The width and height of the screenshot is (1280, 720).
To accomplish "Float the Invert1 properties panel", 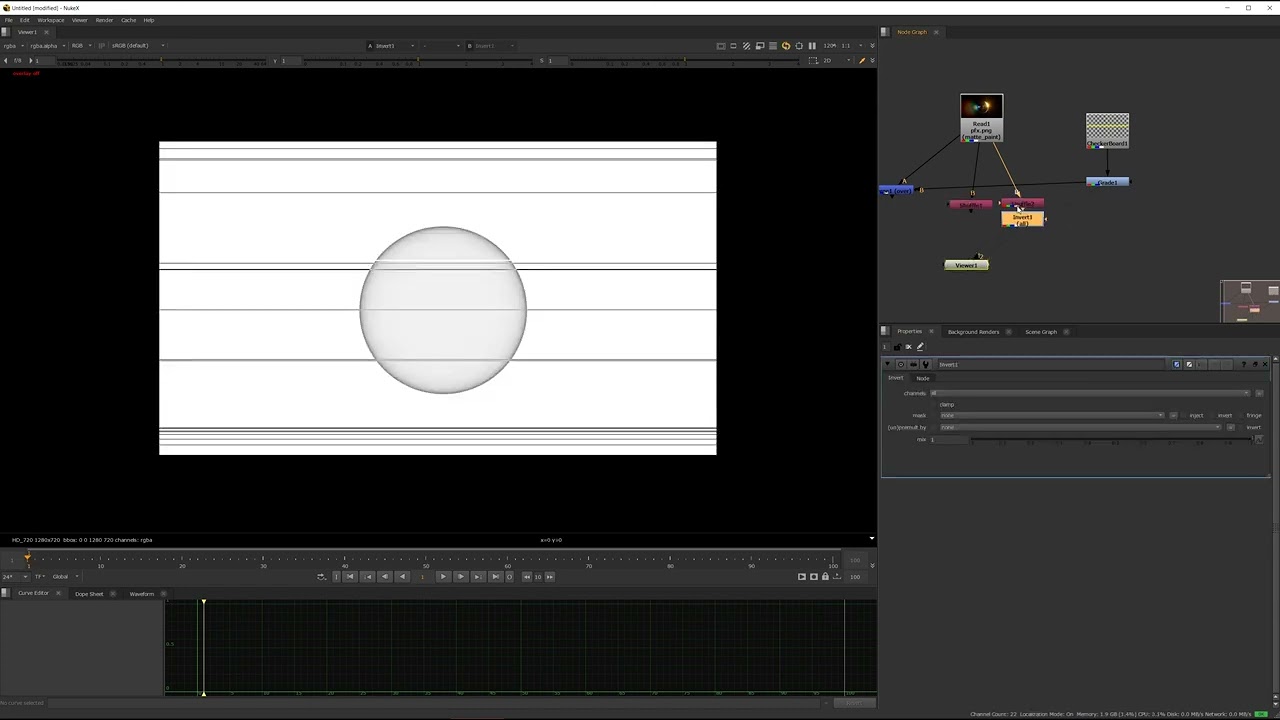I will tap(1255, 364).
